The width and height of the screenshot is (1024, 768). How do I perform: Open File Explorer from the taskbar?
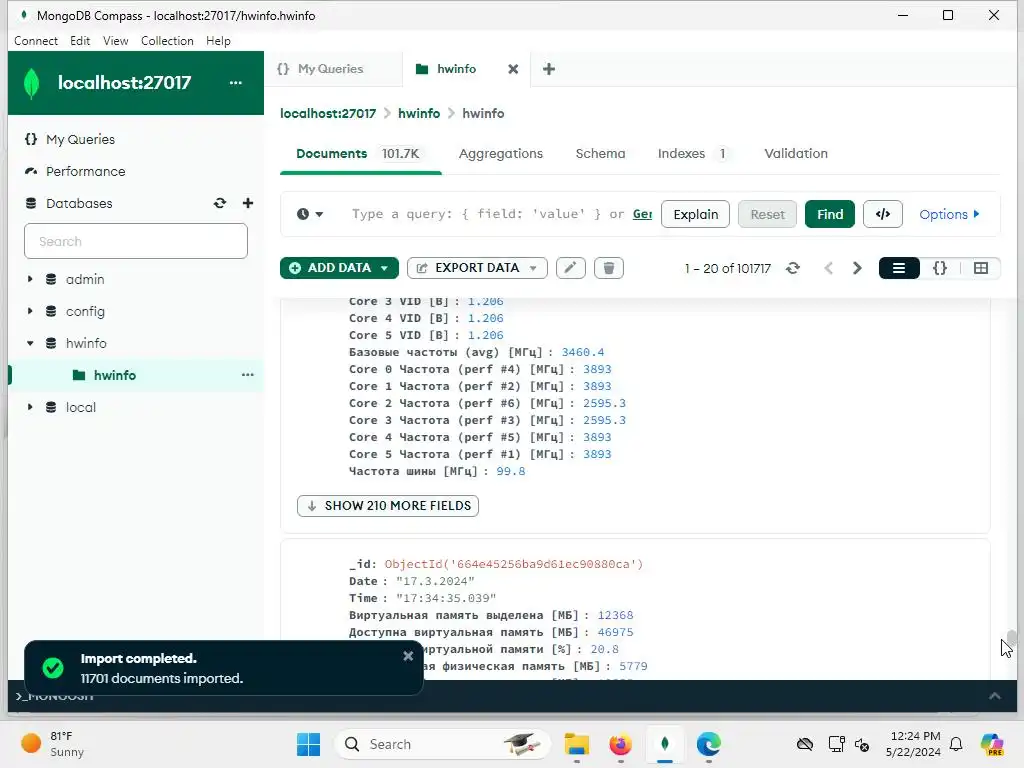click(x=577, y=744)
